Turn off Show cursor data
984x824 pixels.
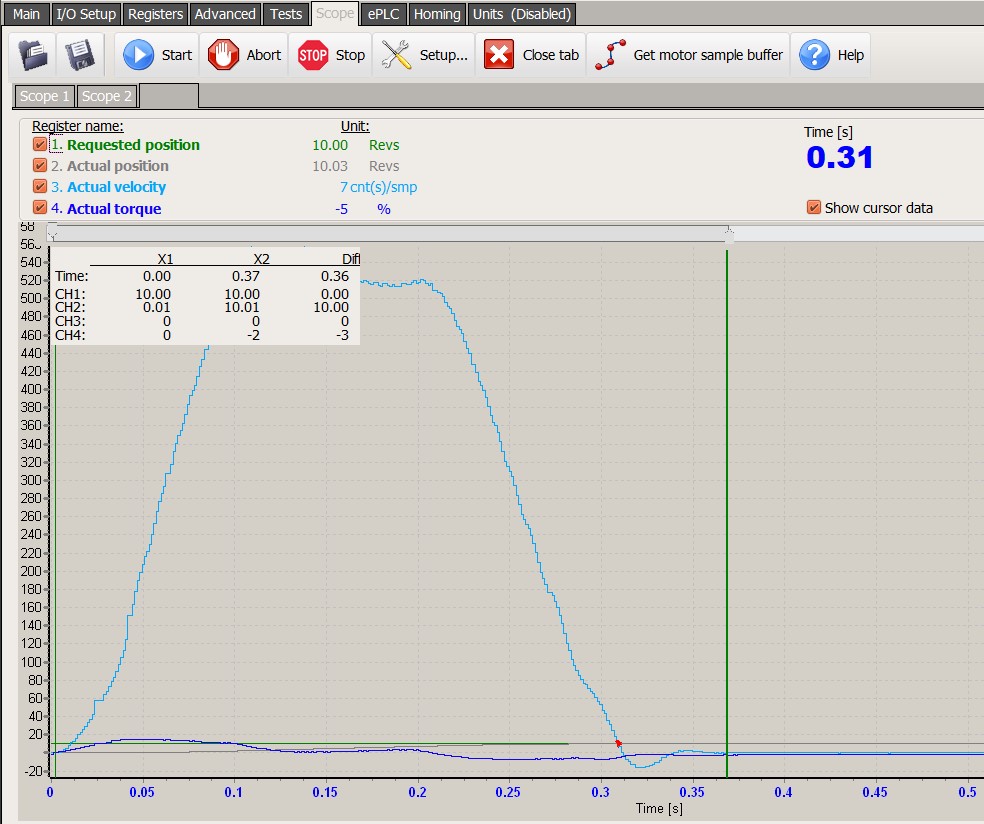tap(813, 208)
